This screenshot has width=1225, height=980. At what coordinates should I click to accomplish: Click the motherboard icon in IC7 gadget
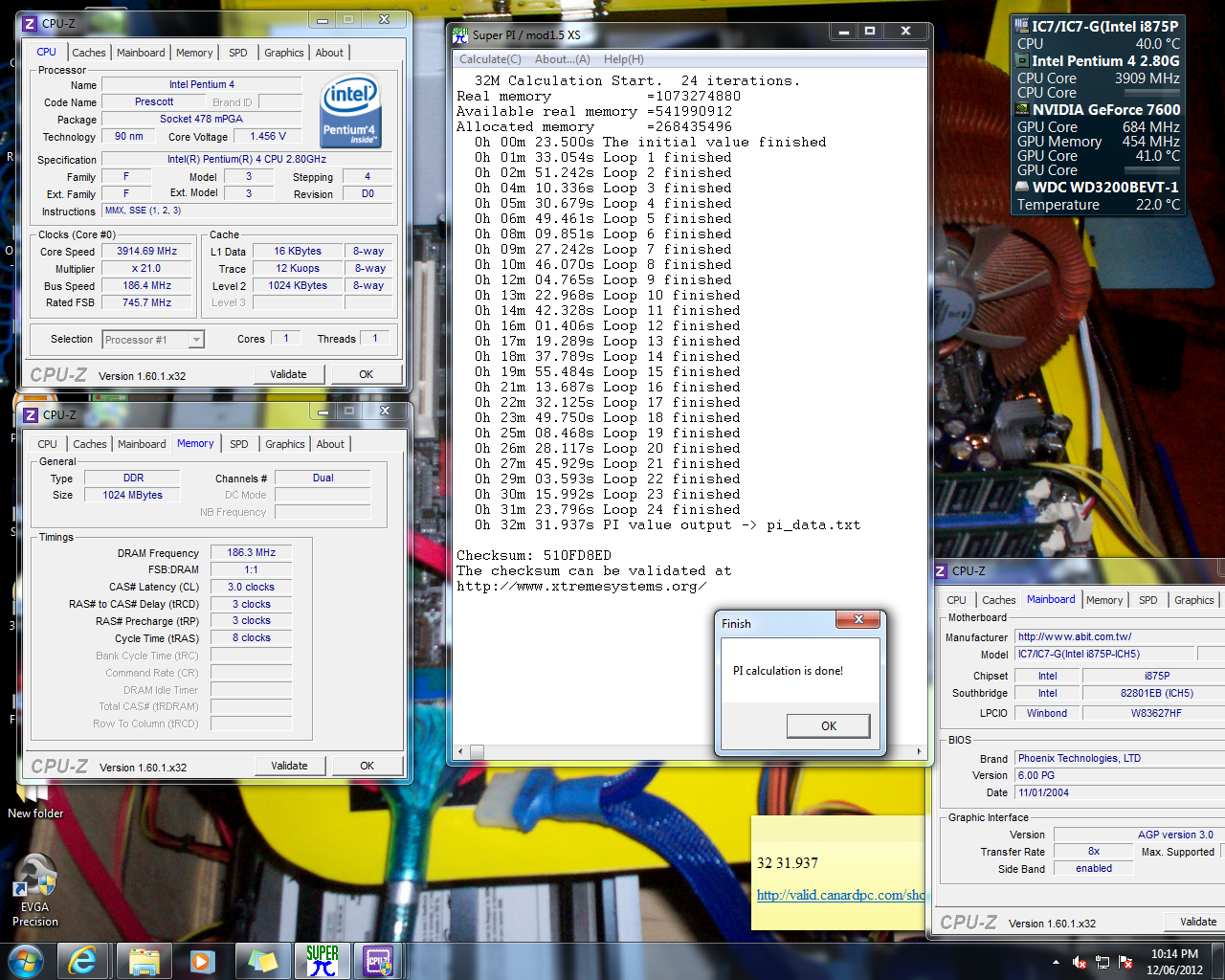(1022, 27)
